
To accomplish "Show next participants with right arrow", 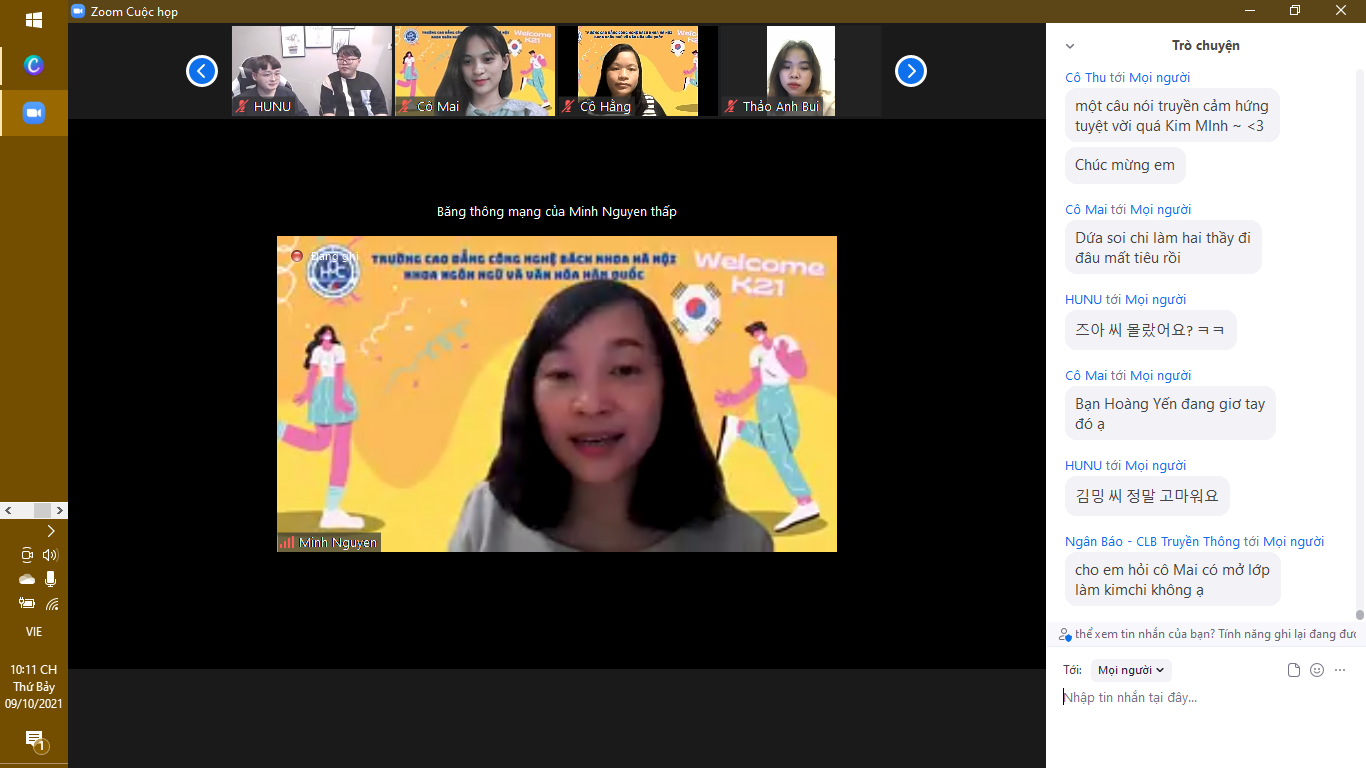I will tap(910, 71).
